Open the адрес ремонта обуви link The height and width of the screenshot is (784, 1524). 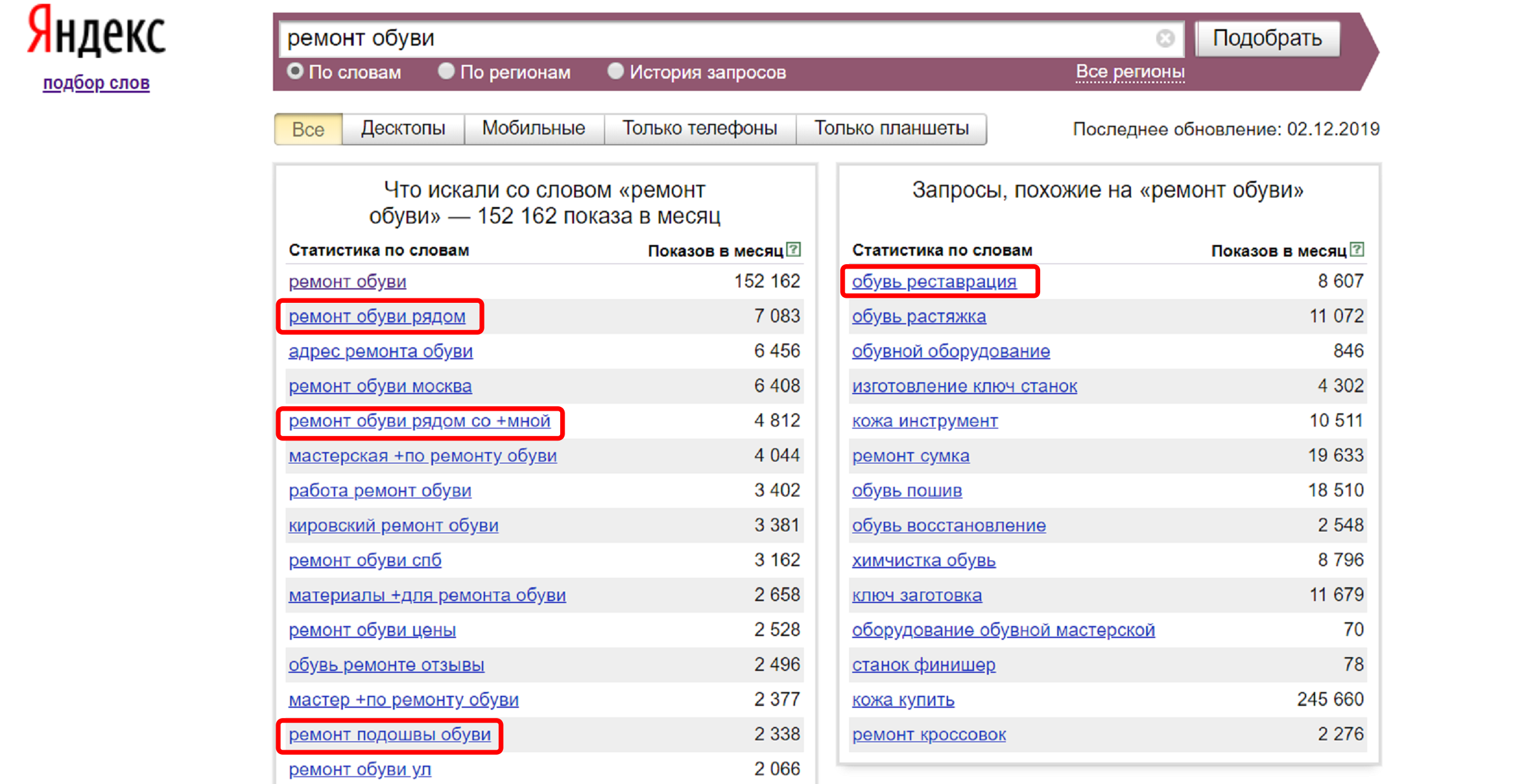coord(381,351)
